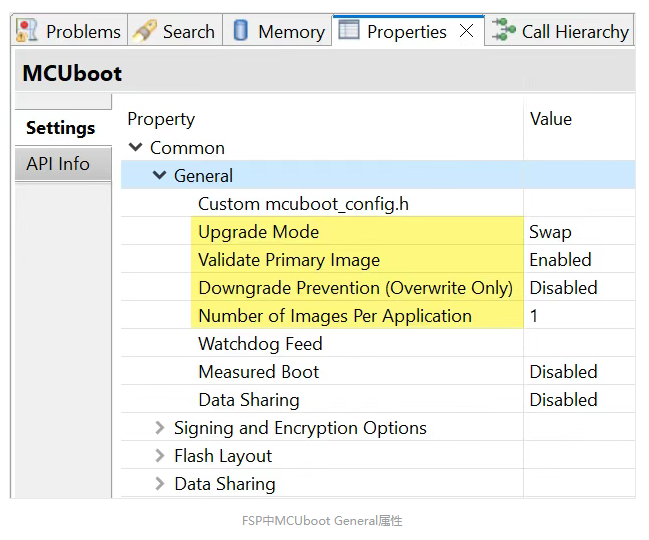
Task: Expand Signing and Encryption Options
Action: (160, 427)
